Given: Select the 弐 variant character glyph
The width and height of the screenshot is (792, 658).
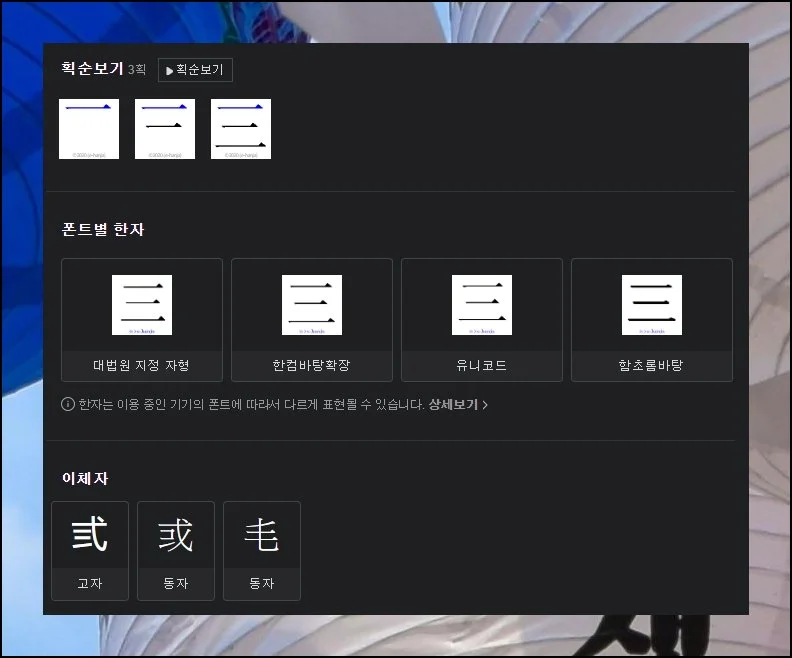Looking at the screenshot, I should [x=176, y=535].
